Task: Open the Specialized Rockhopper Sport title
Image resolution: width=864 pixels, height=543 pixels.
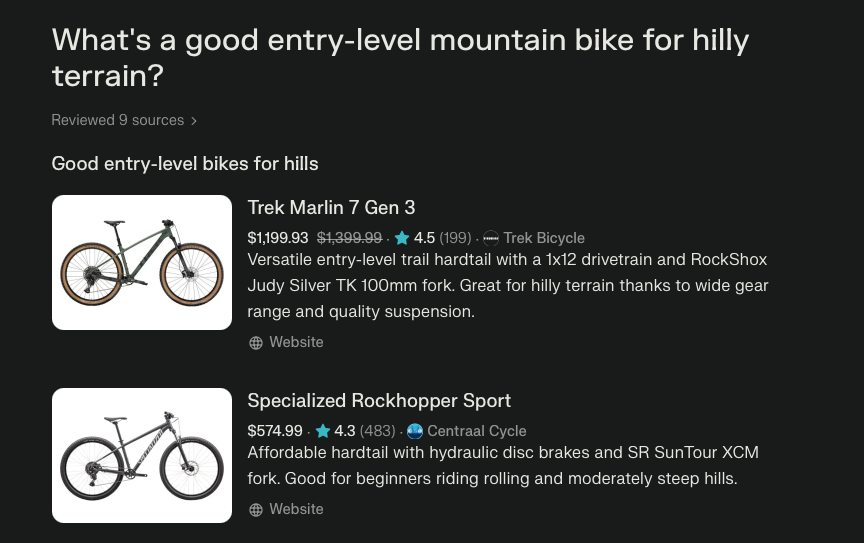Action: [x=379, y=401]
